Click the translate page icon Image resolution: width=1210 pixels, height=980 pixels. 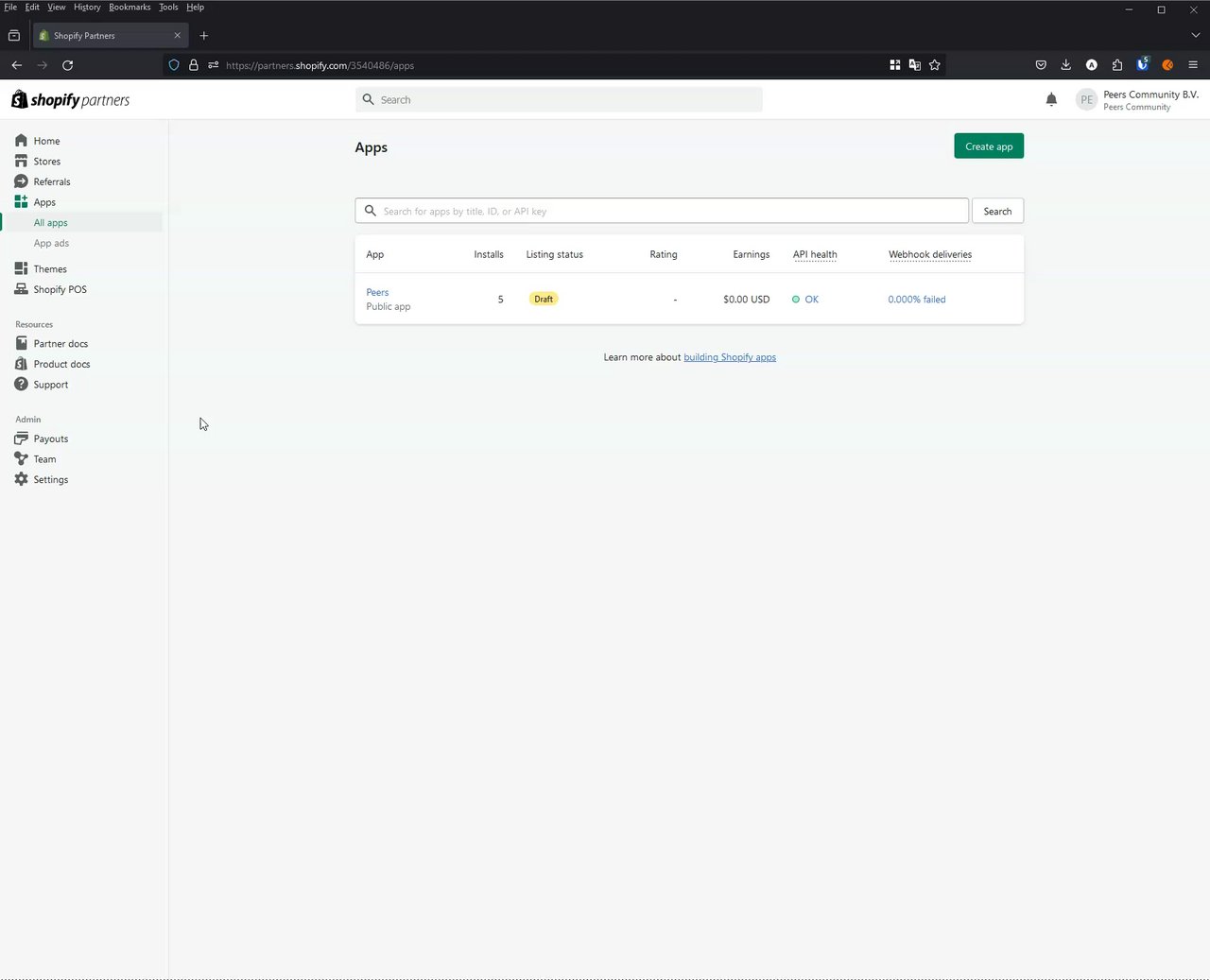coord(914,65)
